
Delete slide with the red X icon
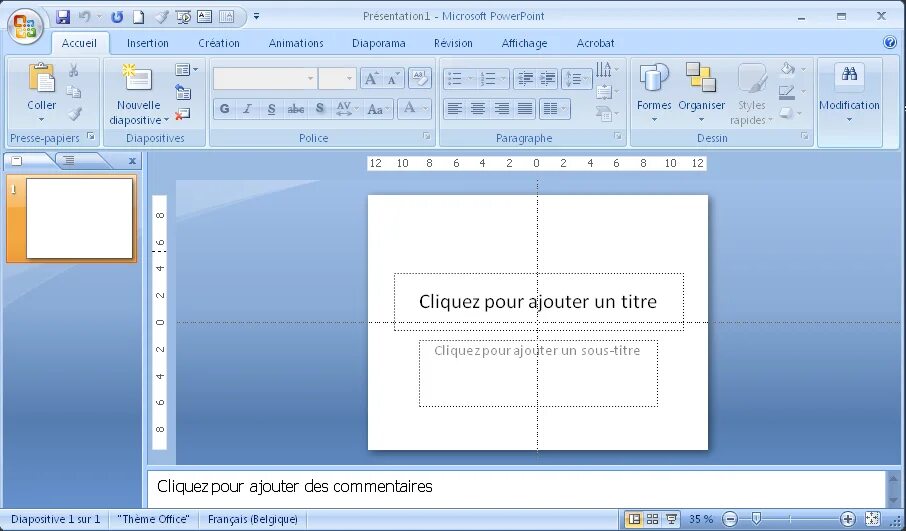[x=183, y=114]
